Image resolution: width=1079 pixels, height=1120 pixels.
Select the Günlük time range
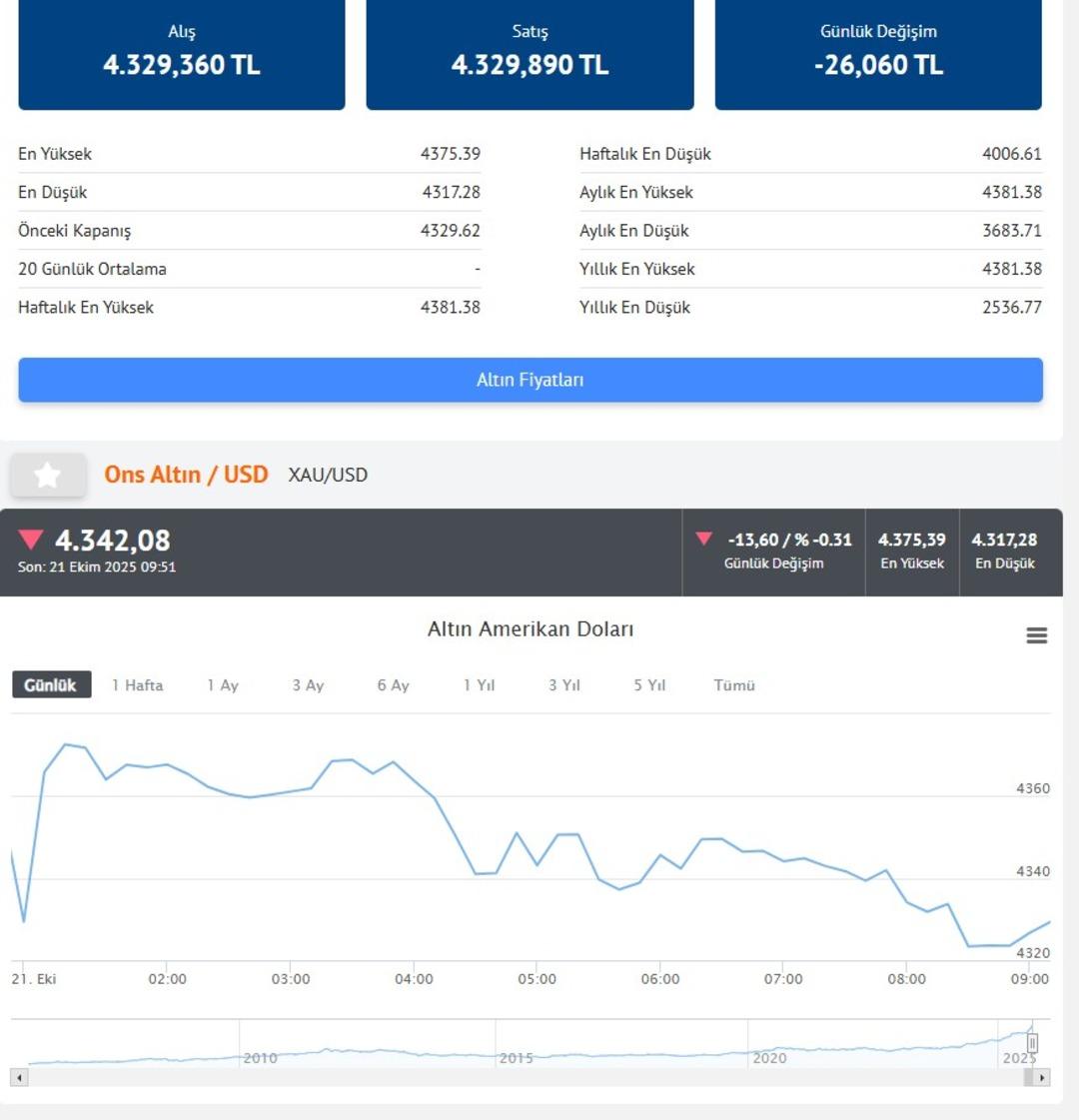(51, 685)
